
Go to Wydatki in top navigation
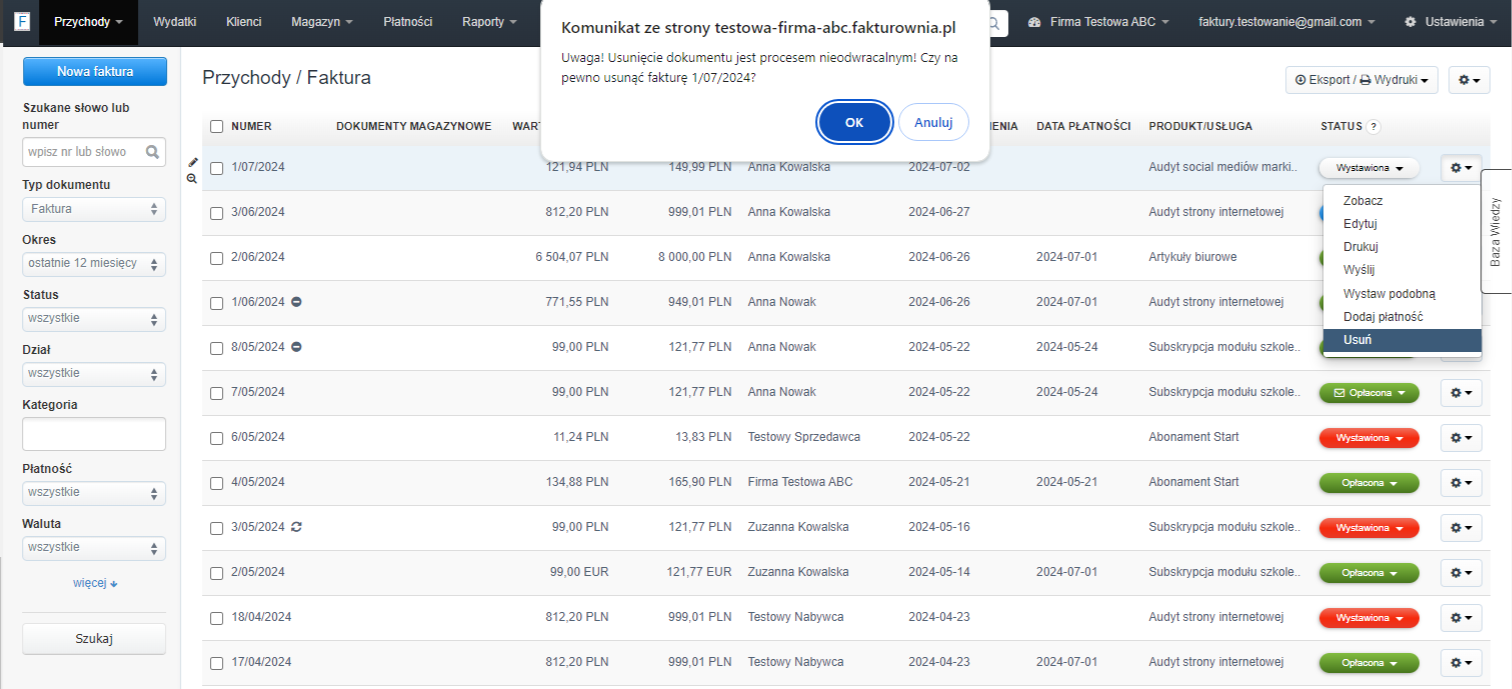tap(175, 21)
